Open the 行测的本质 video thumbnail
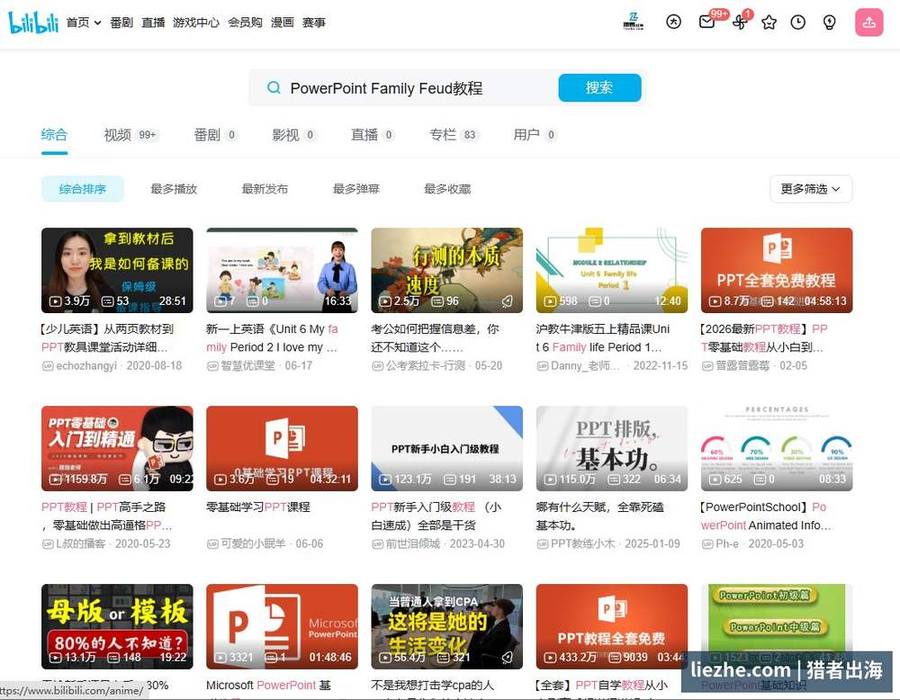Screen dimensions: 900x700 447,270
